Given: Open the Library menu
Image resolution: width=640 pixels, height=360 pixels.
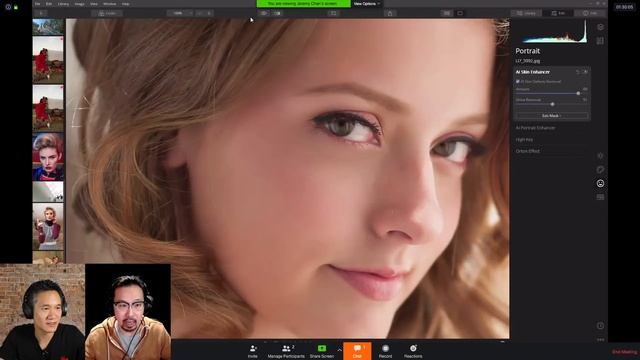Looking at the screenshot, I should (x=63, y=4).
